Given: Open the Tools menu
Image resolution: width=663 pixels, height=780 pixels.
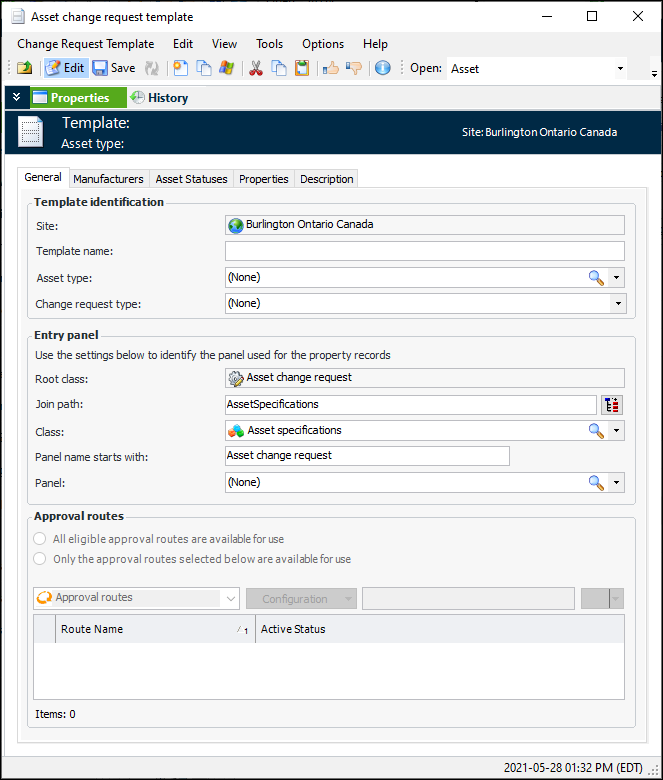Looking at the screenshot, I should click(269, 44).
